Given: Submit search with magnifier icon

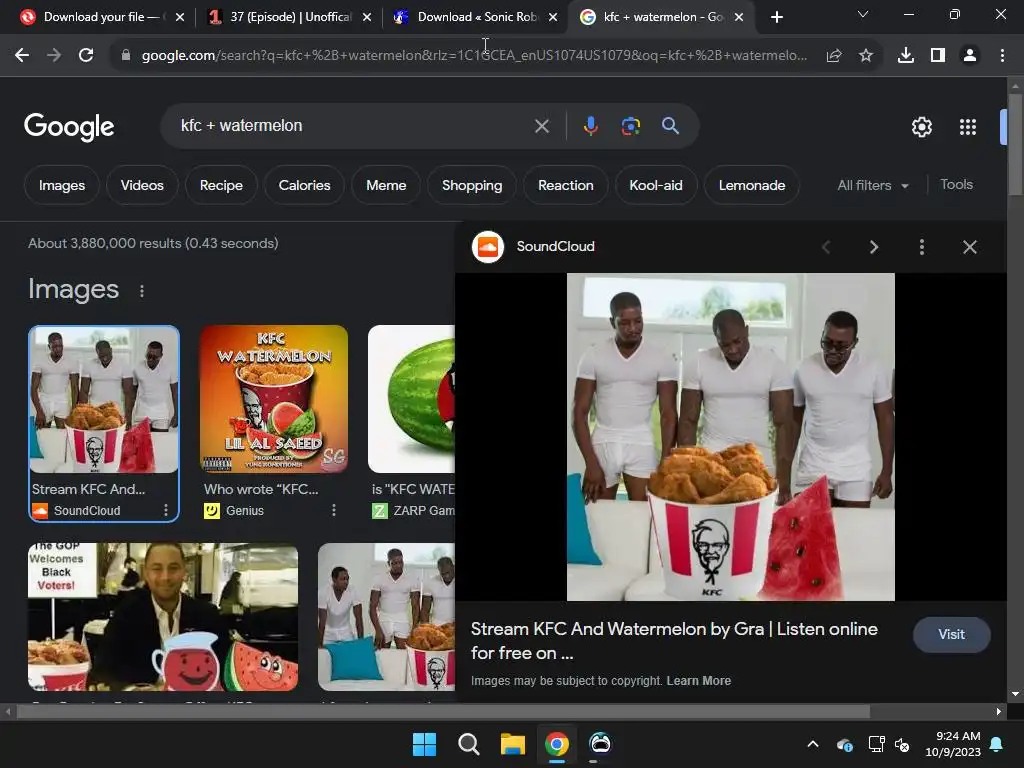Looking at the screenshot, I should pyautogui.click(x=670, y=126).
